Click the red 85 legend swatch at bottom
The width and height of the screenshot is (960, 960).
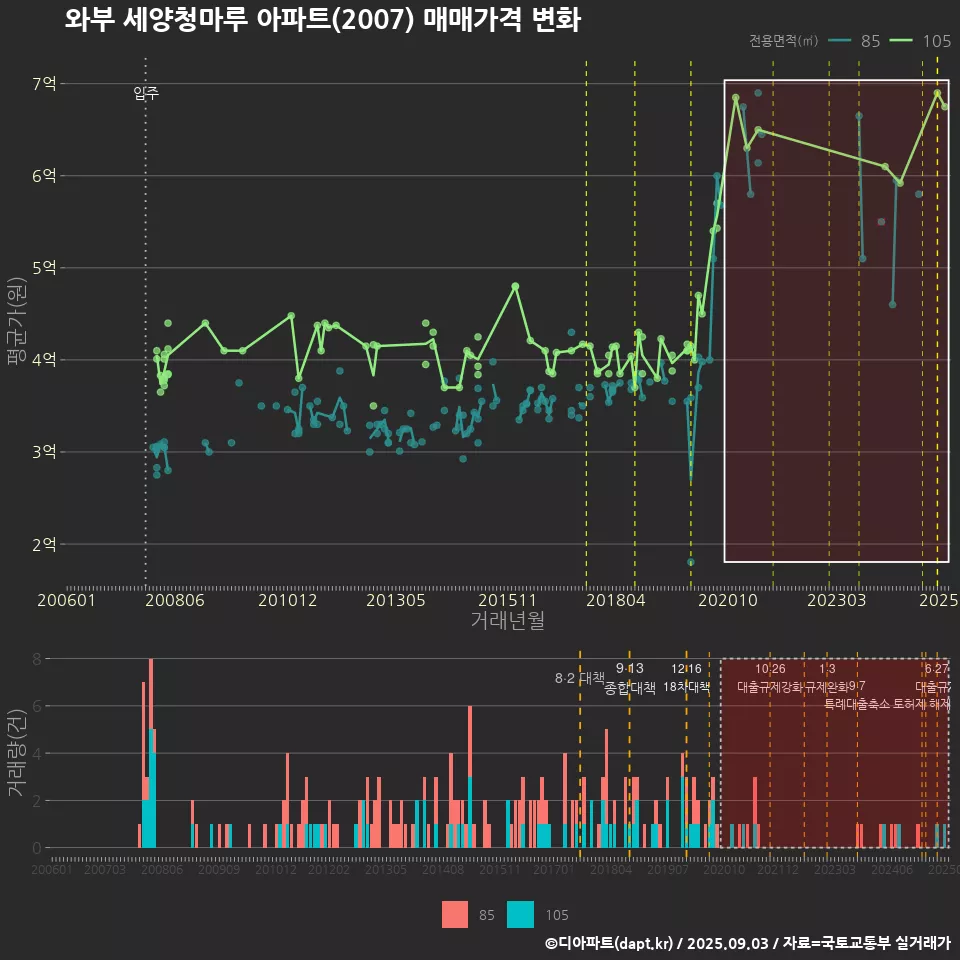456,914
